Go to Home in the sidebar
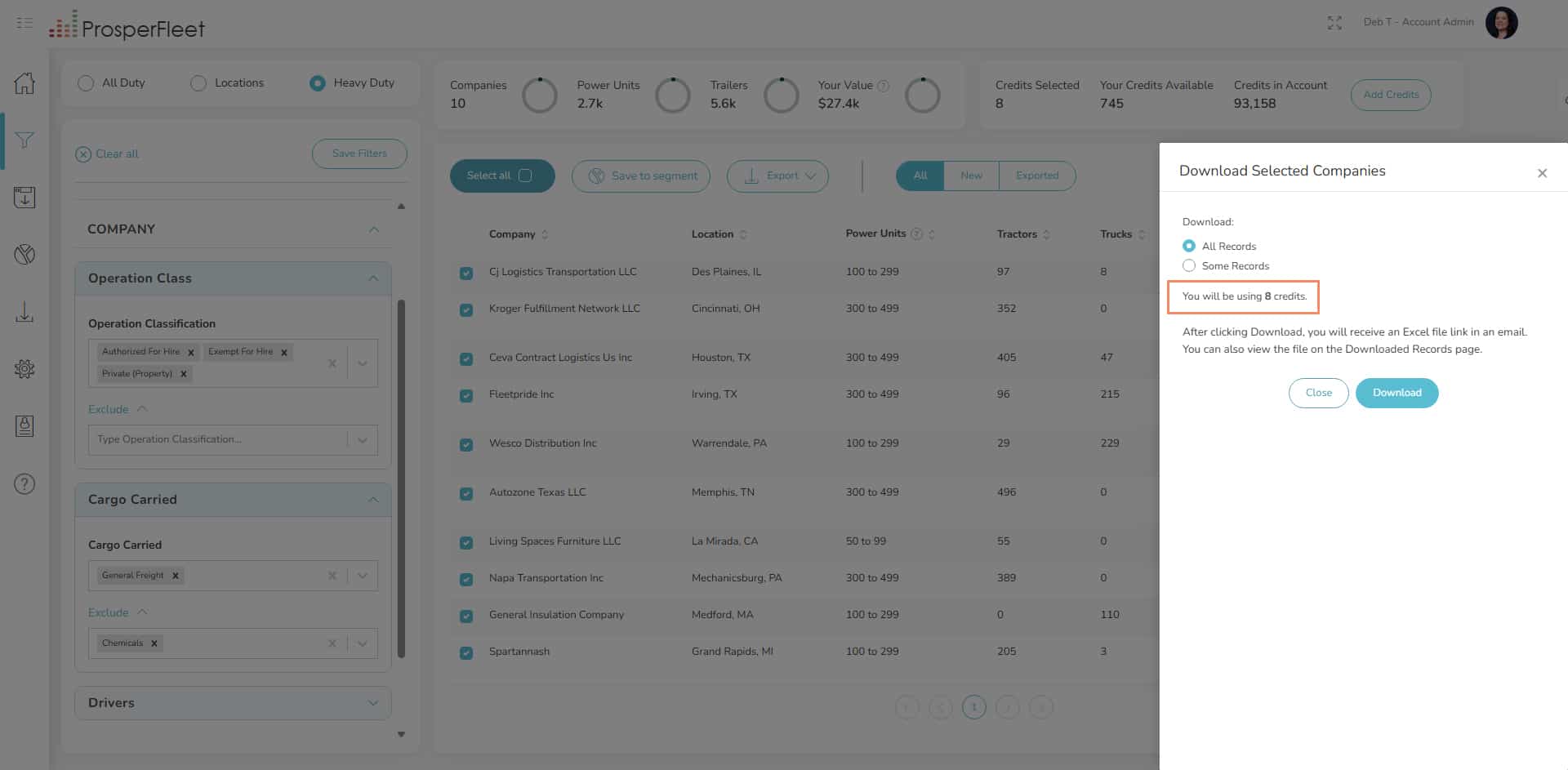The width and height of the screenshot is (1568, 770). [x=24, y=82]
